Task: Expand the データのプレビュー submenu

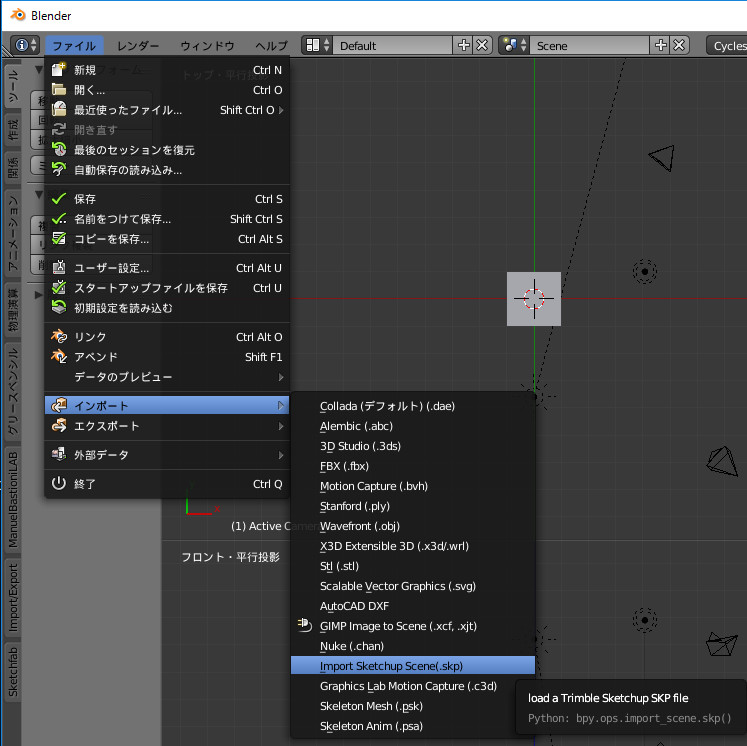Action: pos(167,377)
